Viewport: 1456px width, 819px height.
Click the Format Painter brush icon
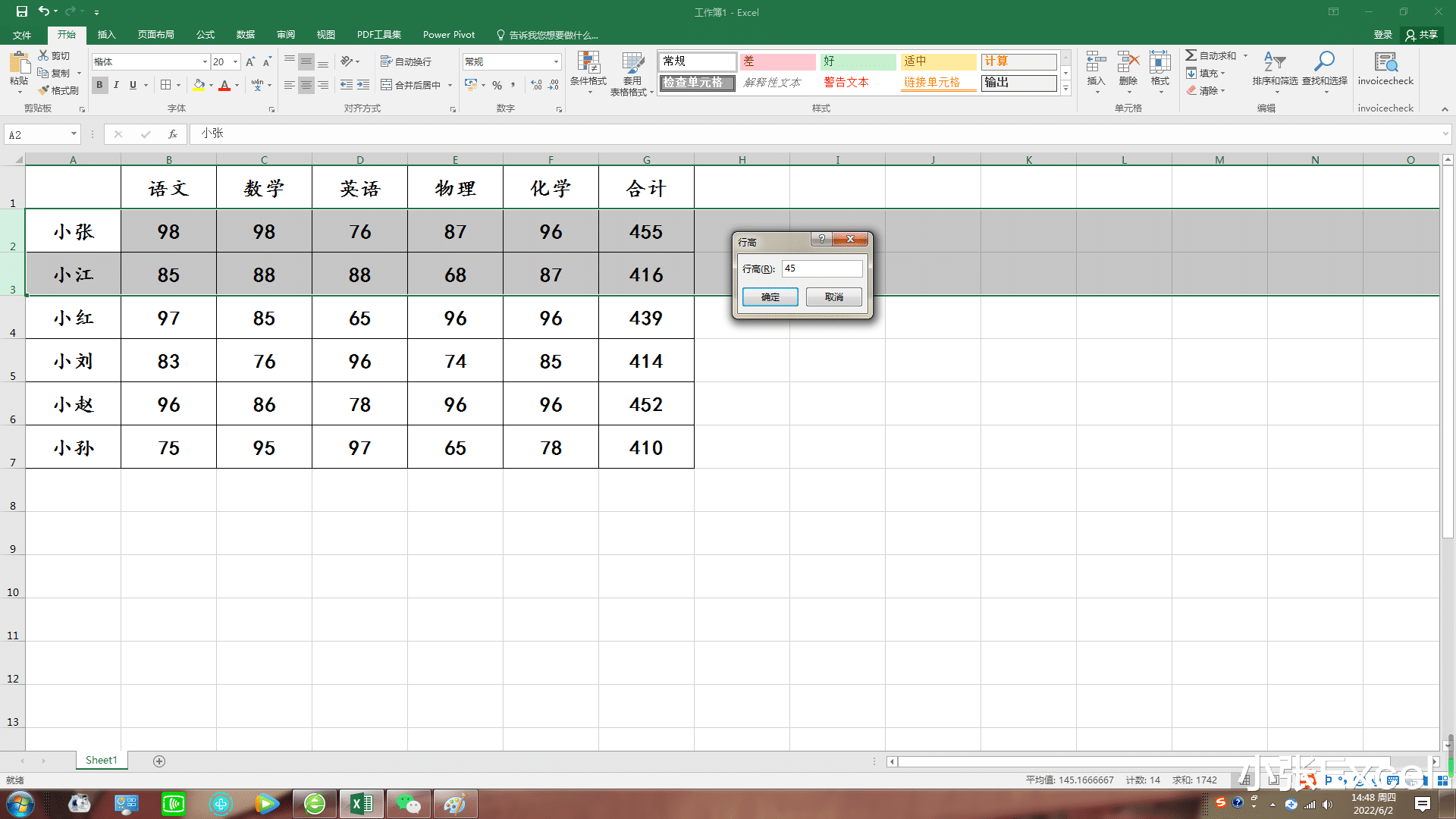coord(44,90)
